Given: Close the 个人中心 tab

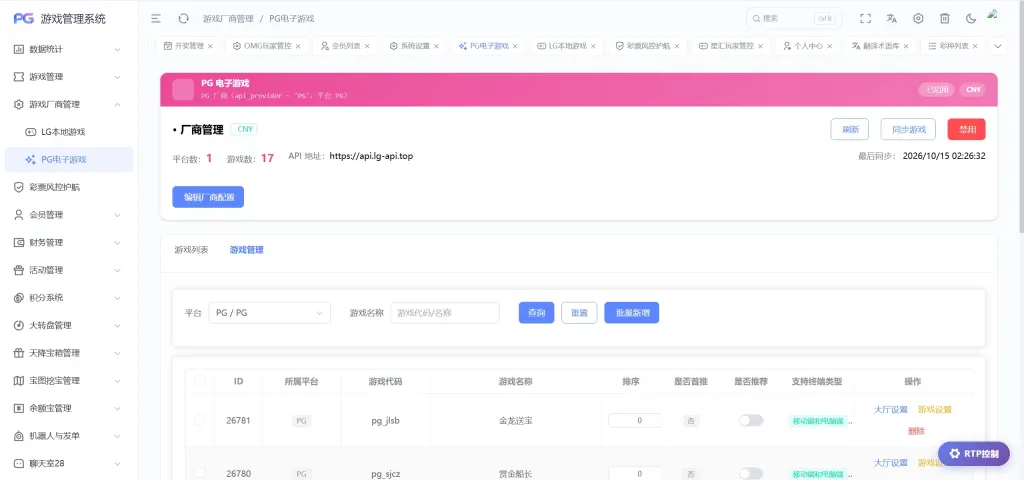Looking at the screenshot, I should point(829,46).
